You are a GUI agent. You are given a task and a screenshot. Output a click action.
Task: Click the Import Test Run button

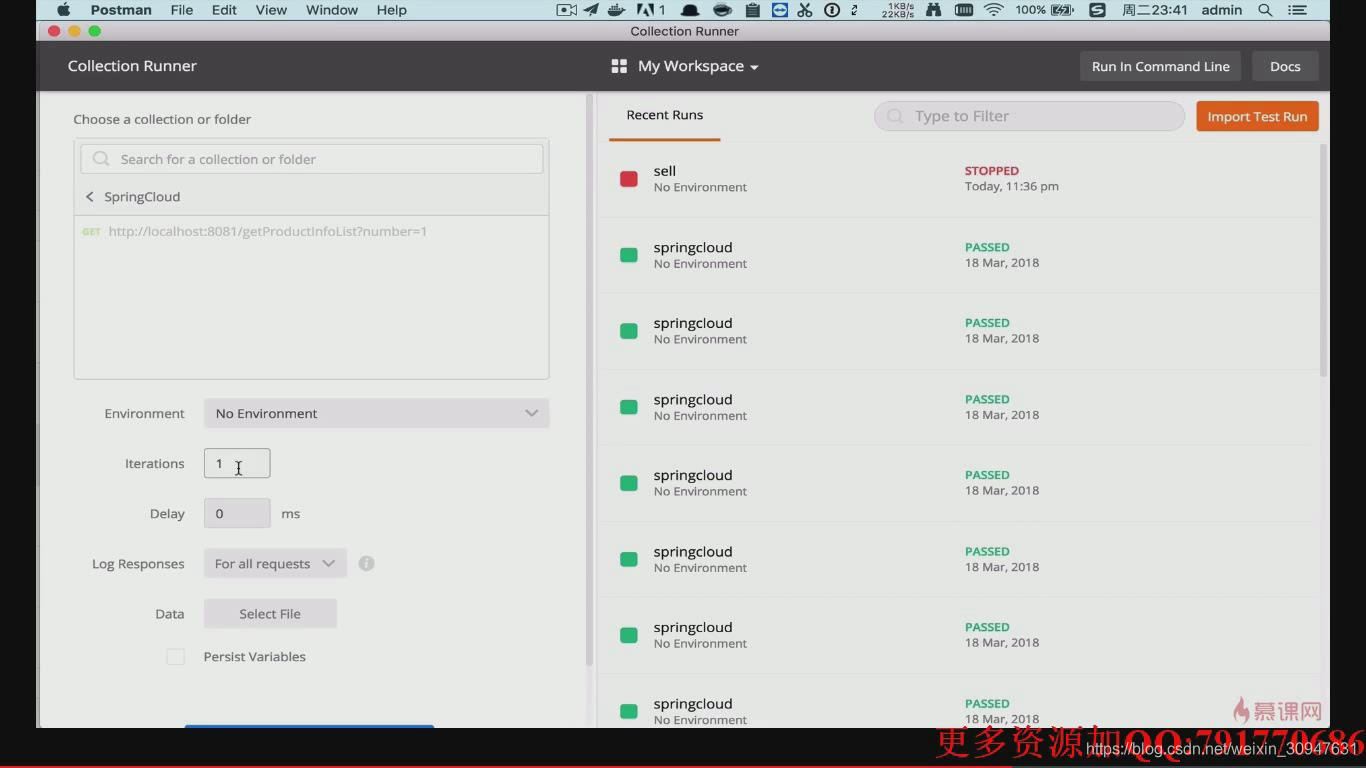point(1257,116)
